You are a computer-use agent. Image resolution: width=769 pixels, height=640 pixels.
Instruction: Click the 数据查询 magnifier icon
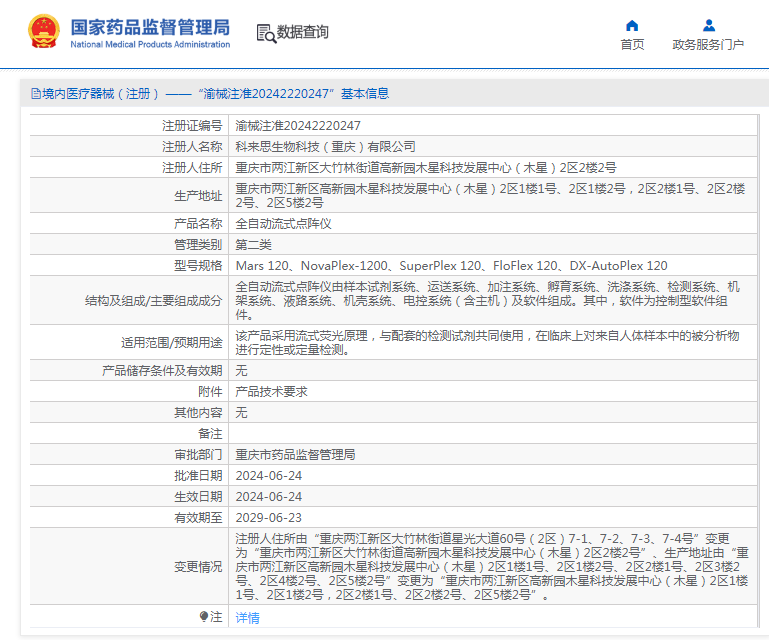click(x=266, y=33)
